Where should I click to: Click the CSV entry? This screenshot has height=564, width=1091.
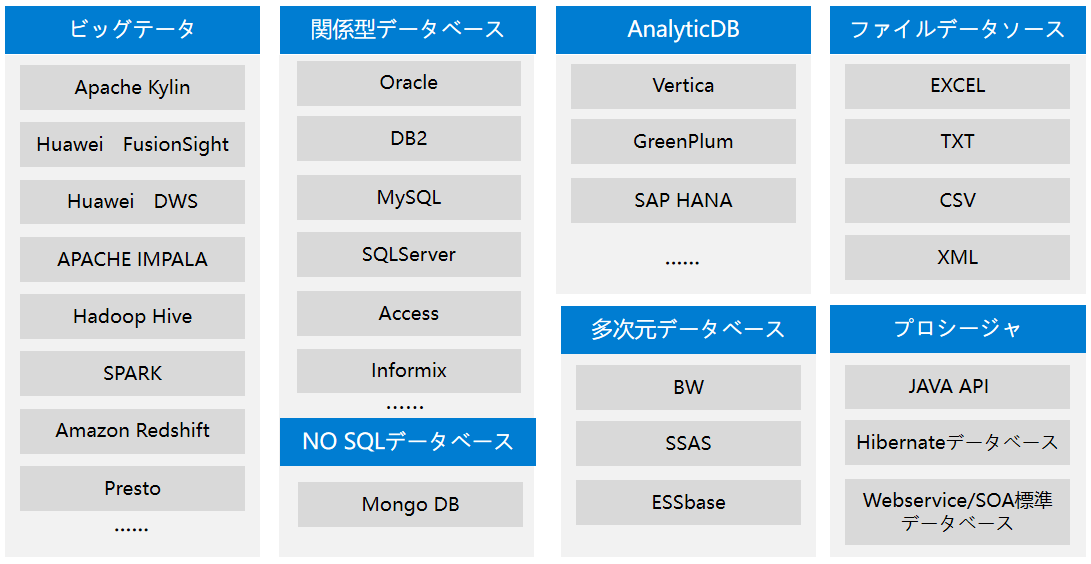pyautogui.click(x=957, y=200)
